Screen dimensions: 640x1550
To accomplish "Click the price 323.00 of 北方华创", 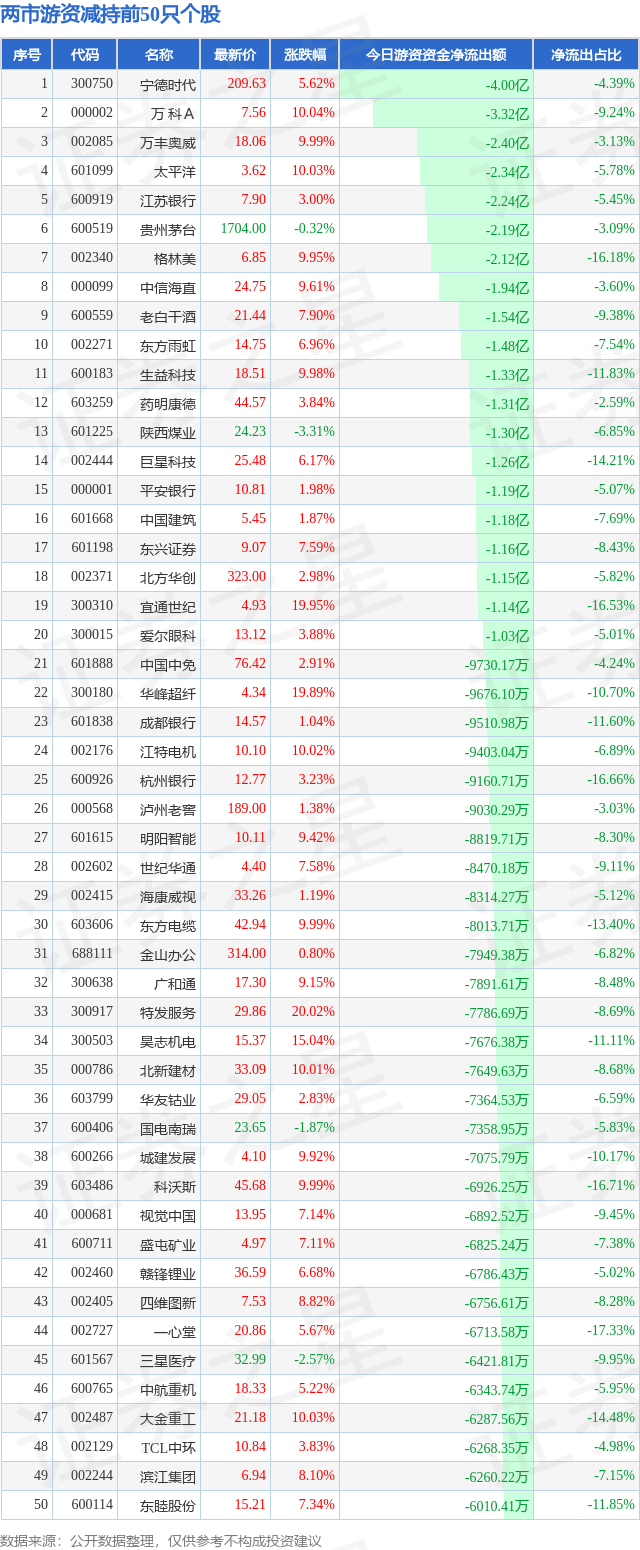I will click(247, 577).
